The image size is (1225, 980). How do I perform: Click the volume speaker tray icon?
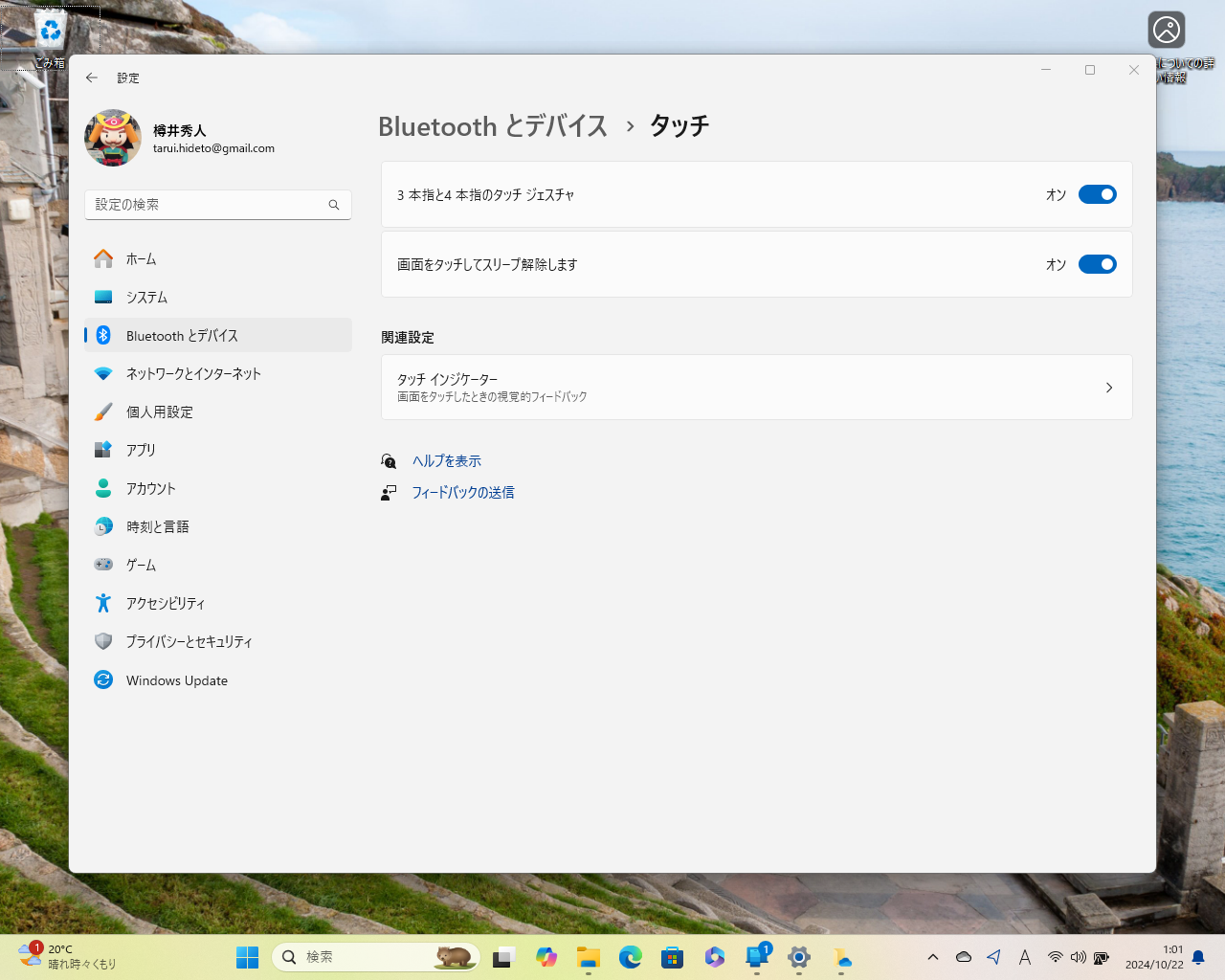pos(1079,957)
